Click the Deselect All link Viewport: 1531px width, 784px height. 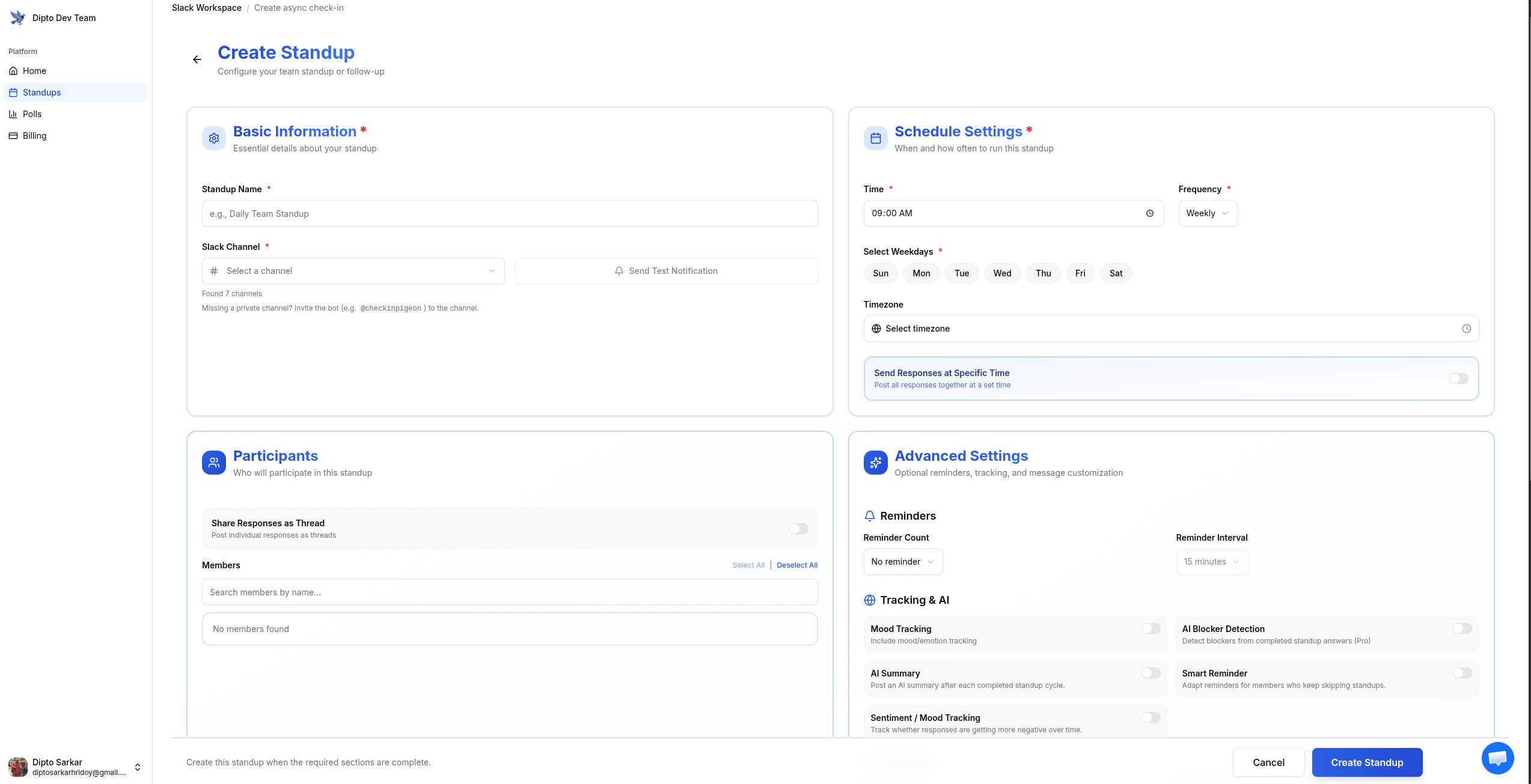[x=797, y=565]
